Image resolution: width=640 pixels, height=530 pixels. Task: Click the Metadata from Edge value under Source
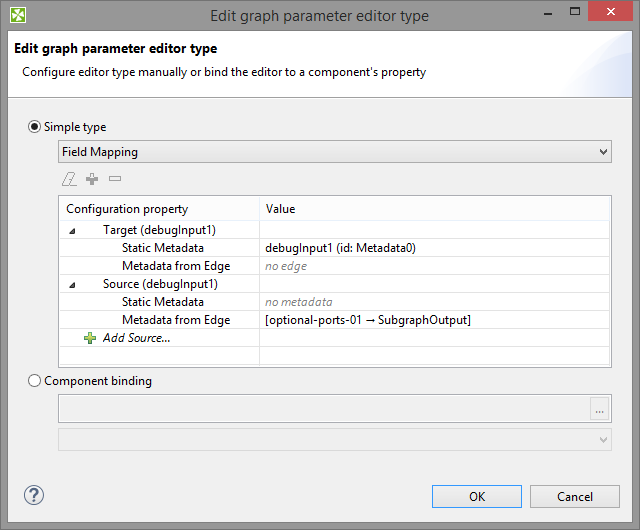[368, 320]
